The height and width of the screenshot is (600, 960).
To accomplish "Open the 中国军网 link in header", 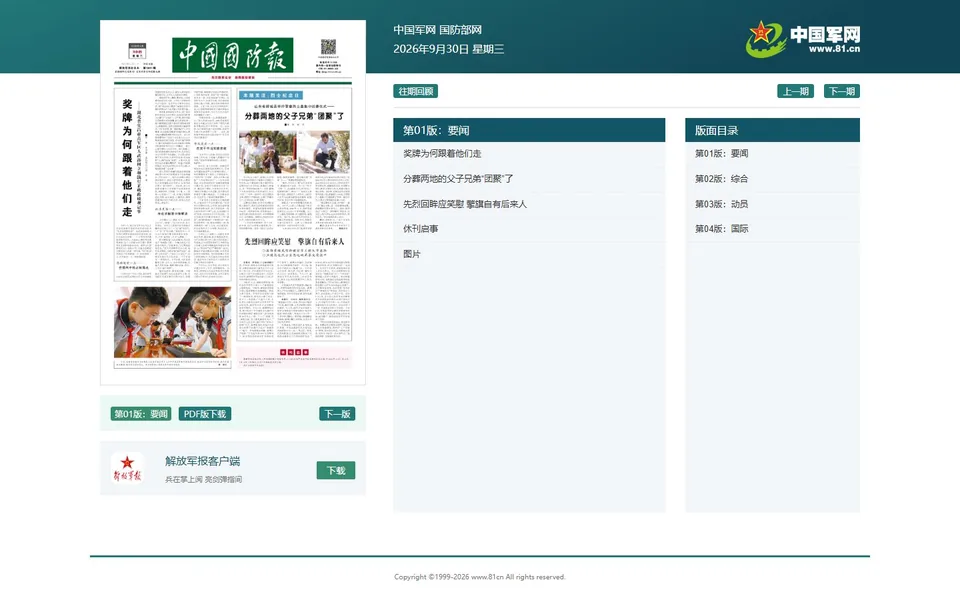I will click(414, 29).
